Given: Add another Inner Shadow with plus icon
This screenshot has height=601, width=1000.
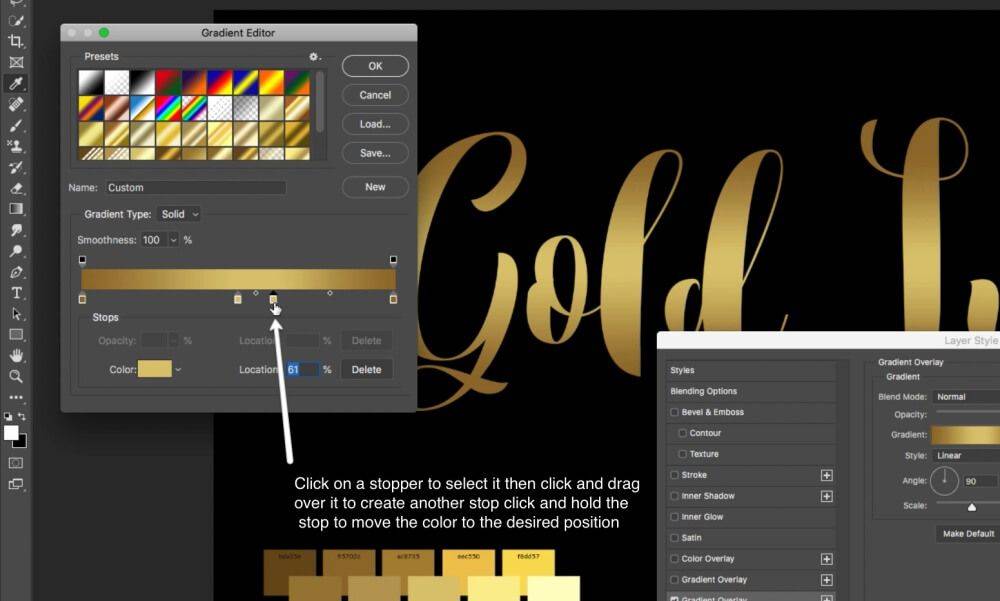Looking at the screenshot, I should tap(827, 496).
